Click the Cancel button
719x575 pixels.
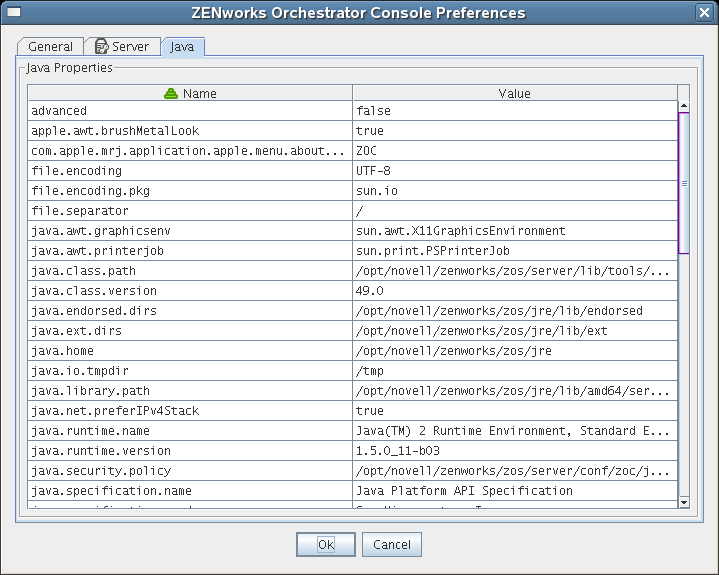(x=392, y=545)
